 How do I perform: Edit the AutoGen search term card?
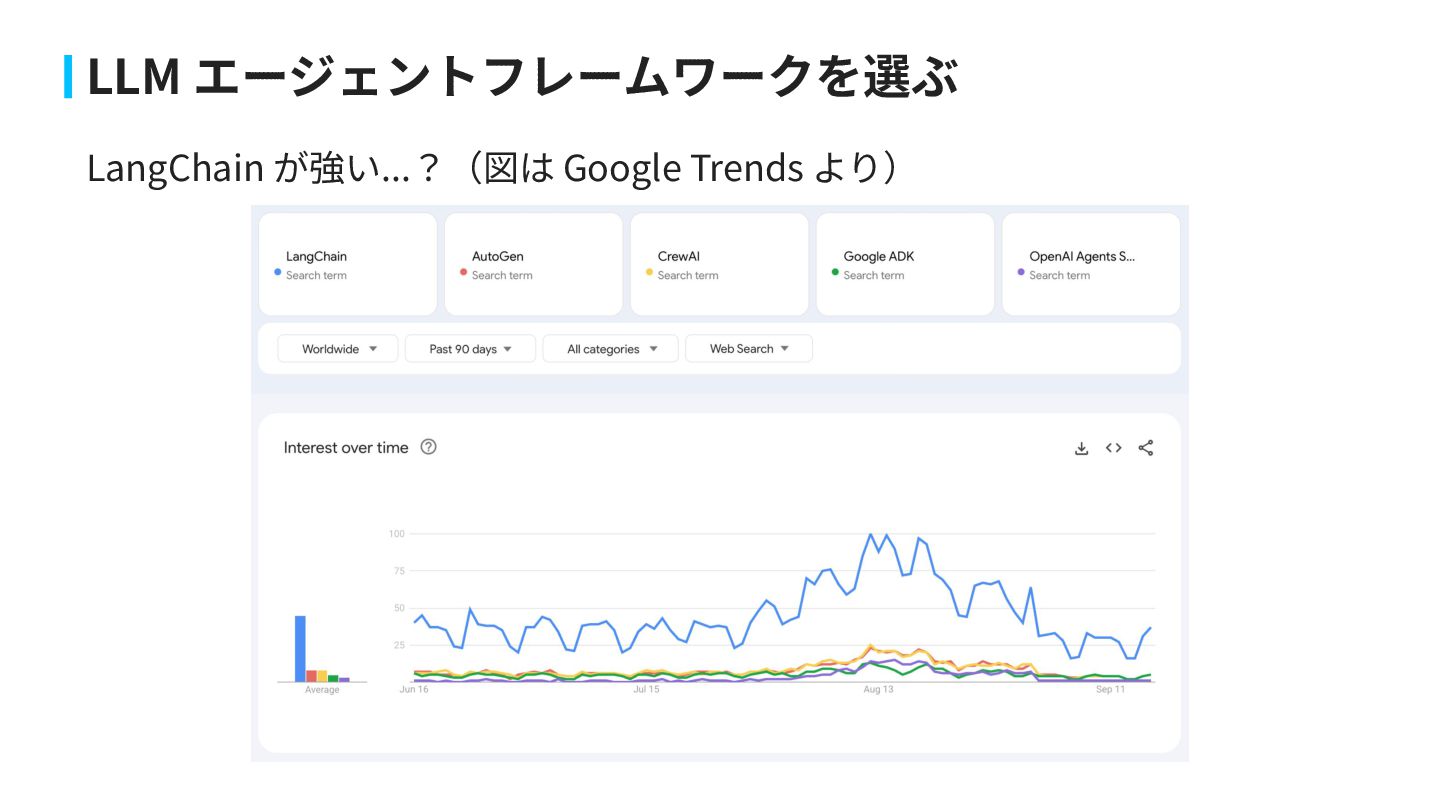tap(533, 264)
